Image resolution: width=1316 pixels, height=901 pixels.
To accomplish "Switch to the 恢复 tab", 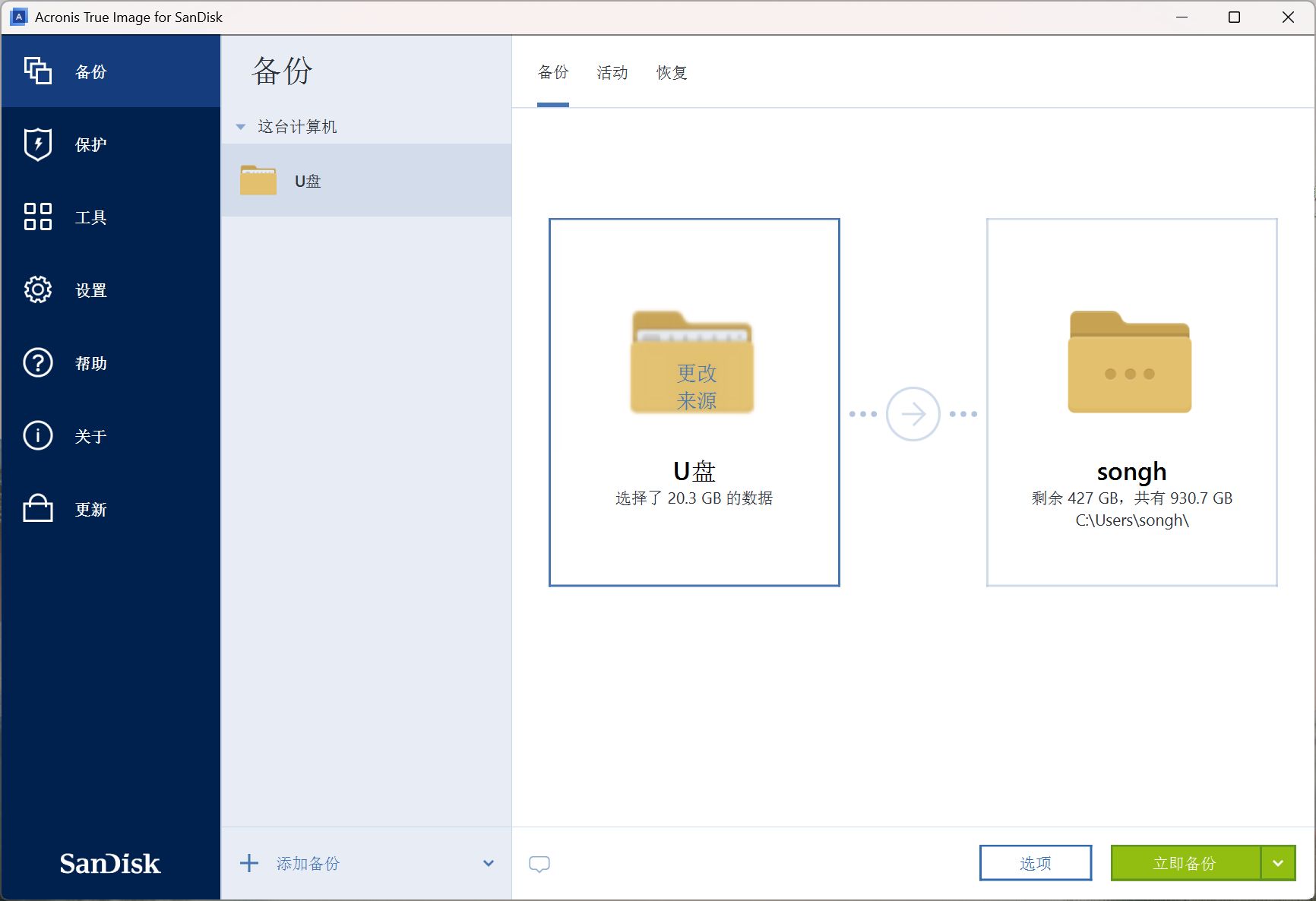I will coord(672,72).
